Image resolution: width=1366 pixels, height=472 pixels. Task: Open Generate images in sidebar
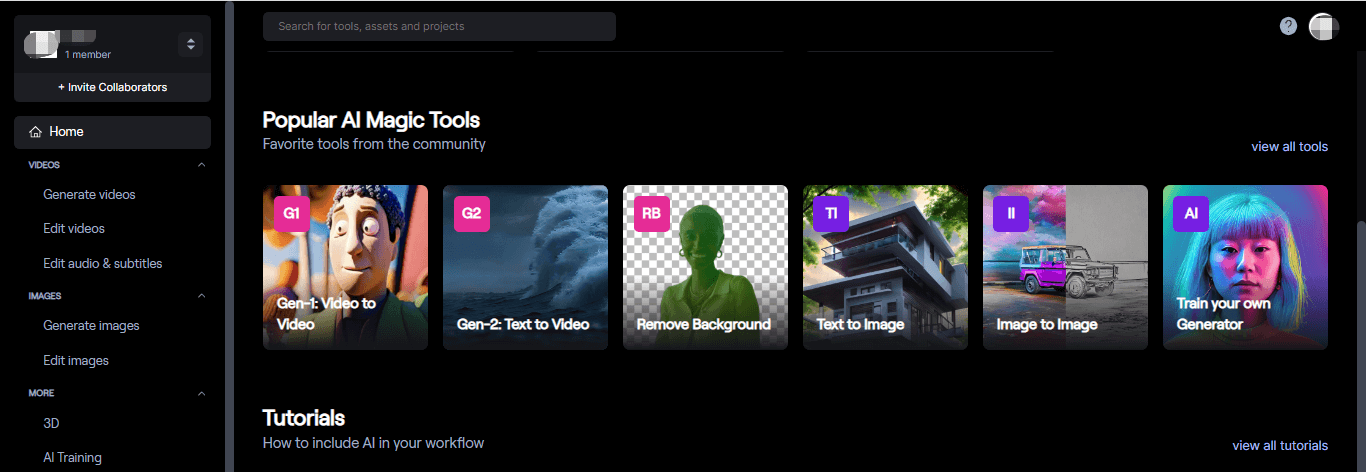[x=91, y=326]
